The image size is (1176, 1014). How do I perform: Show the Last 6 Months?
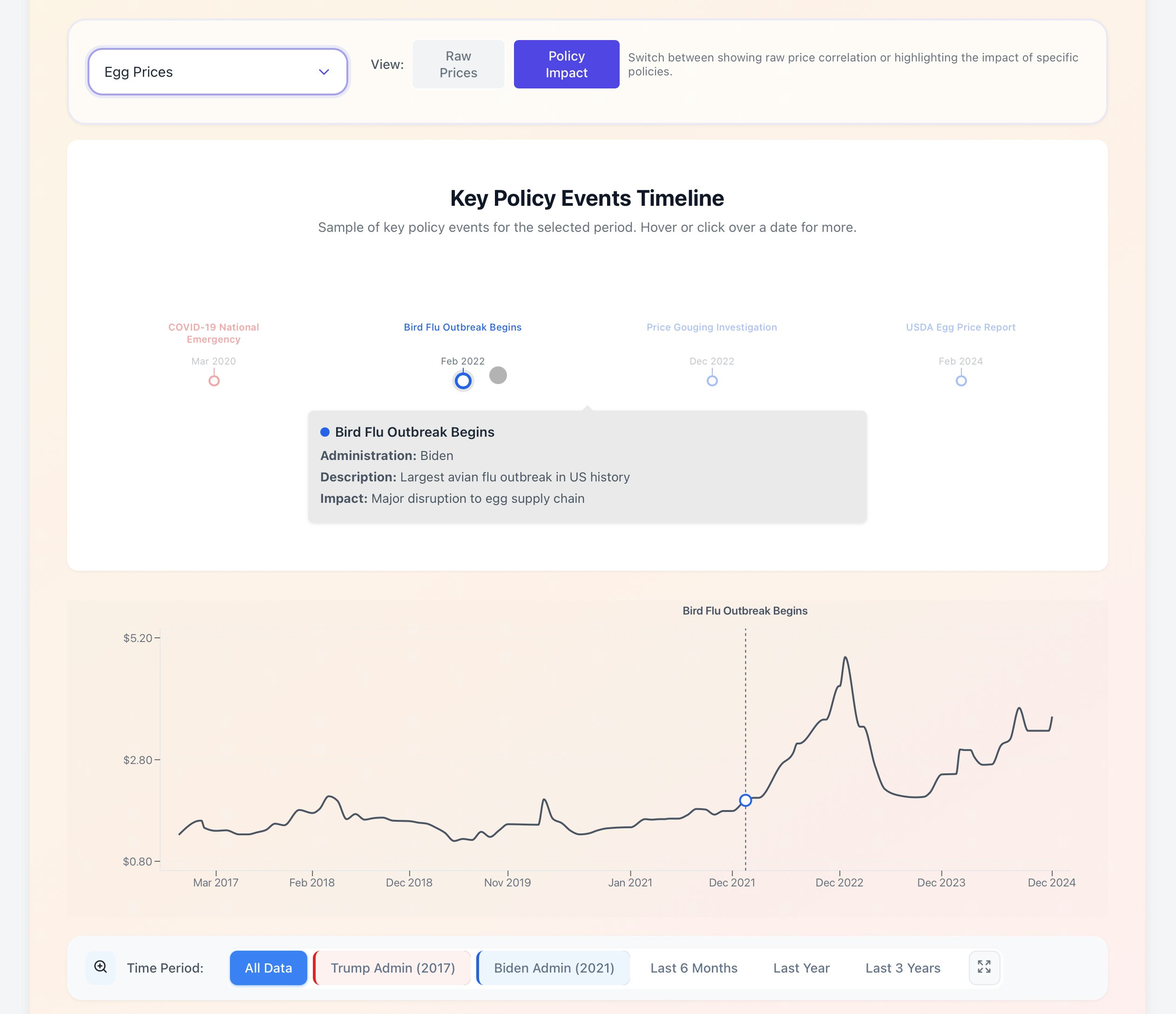(x=694, y=967)
